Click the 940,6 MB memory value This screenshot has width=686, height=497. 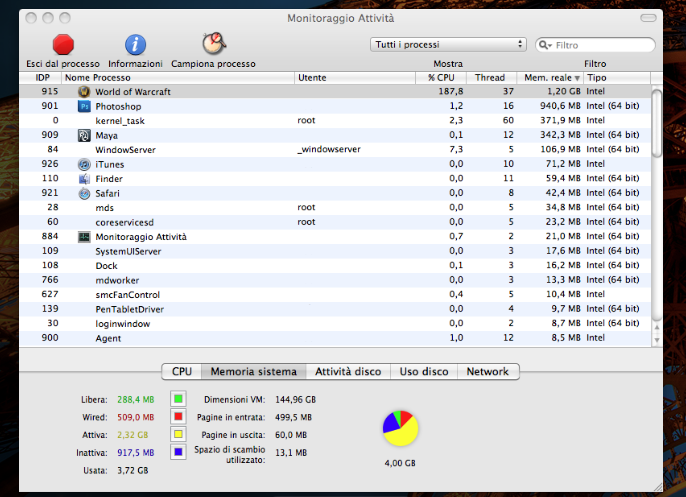[560, 106]
